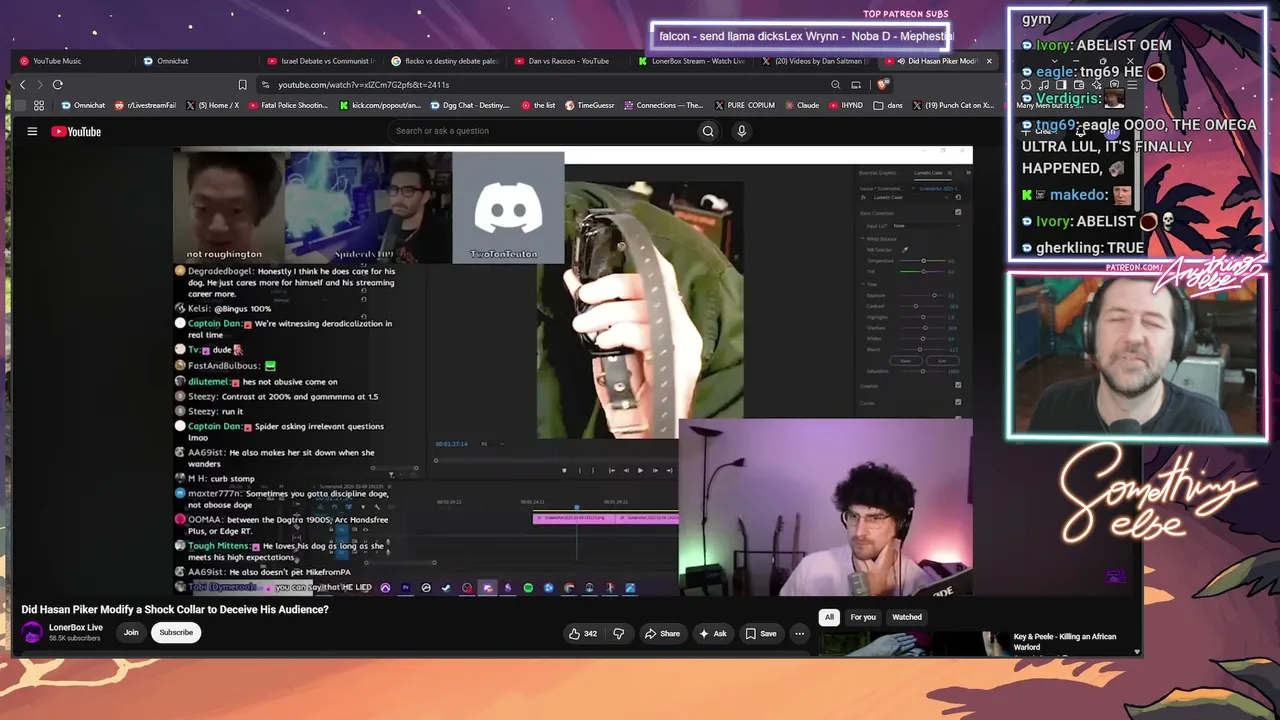This screenshot has width=1280, height=720.
Task: Select the All filter chip
Action: [x=829, y=617]
